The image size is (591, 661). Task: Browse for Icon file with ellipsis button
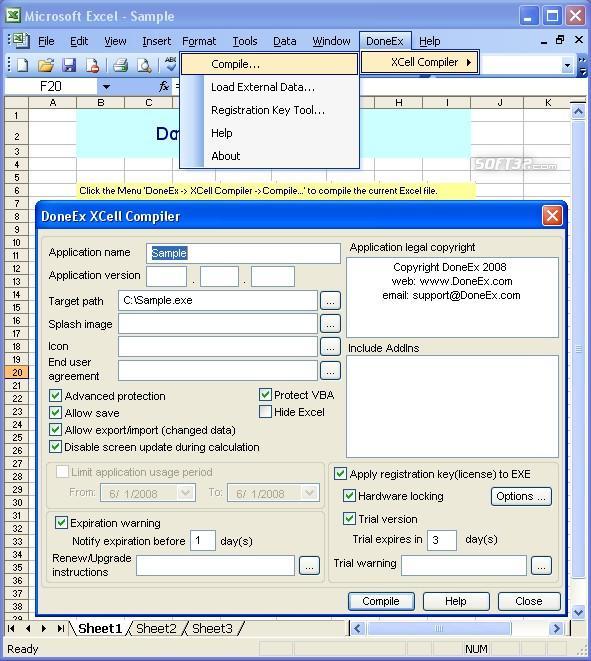click(x=330, y=347)
